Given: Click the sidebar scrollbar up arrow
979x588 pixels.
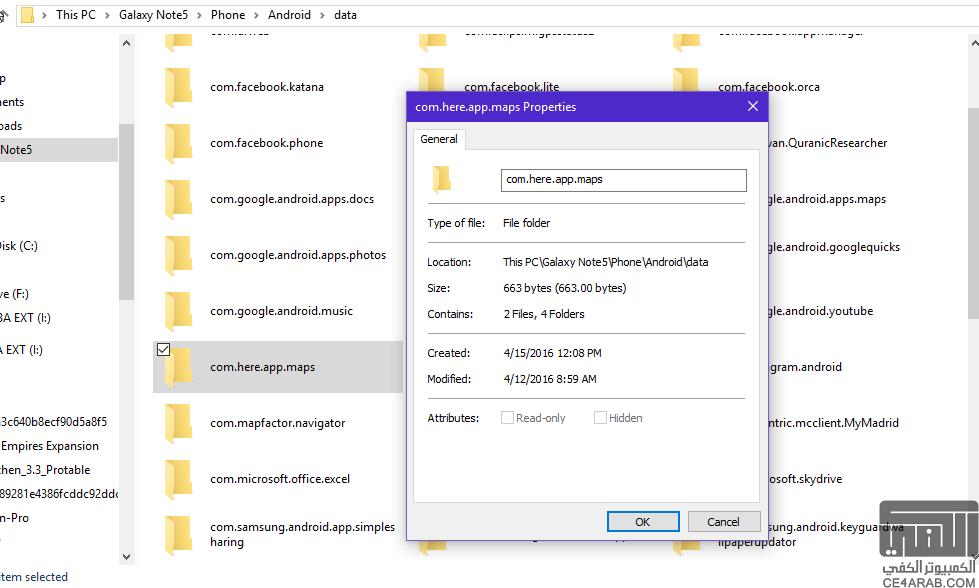Looking at the screenshot, I should tap(127, 43).
